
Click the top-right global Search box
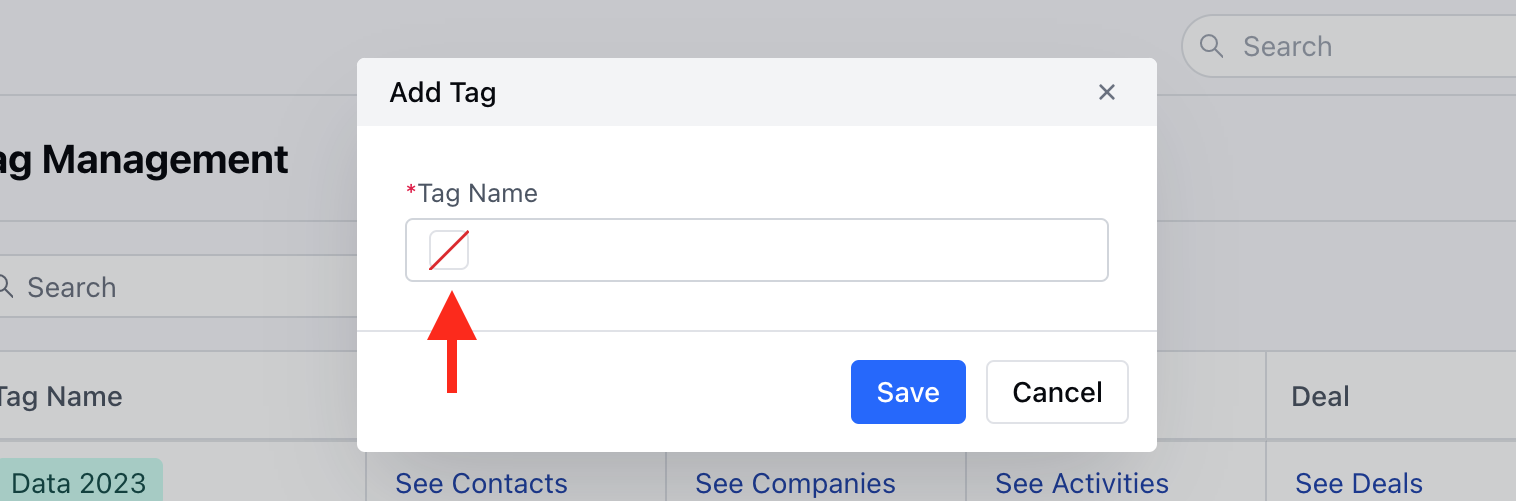coord(1348,46)
